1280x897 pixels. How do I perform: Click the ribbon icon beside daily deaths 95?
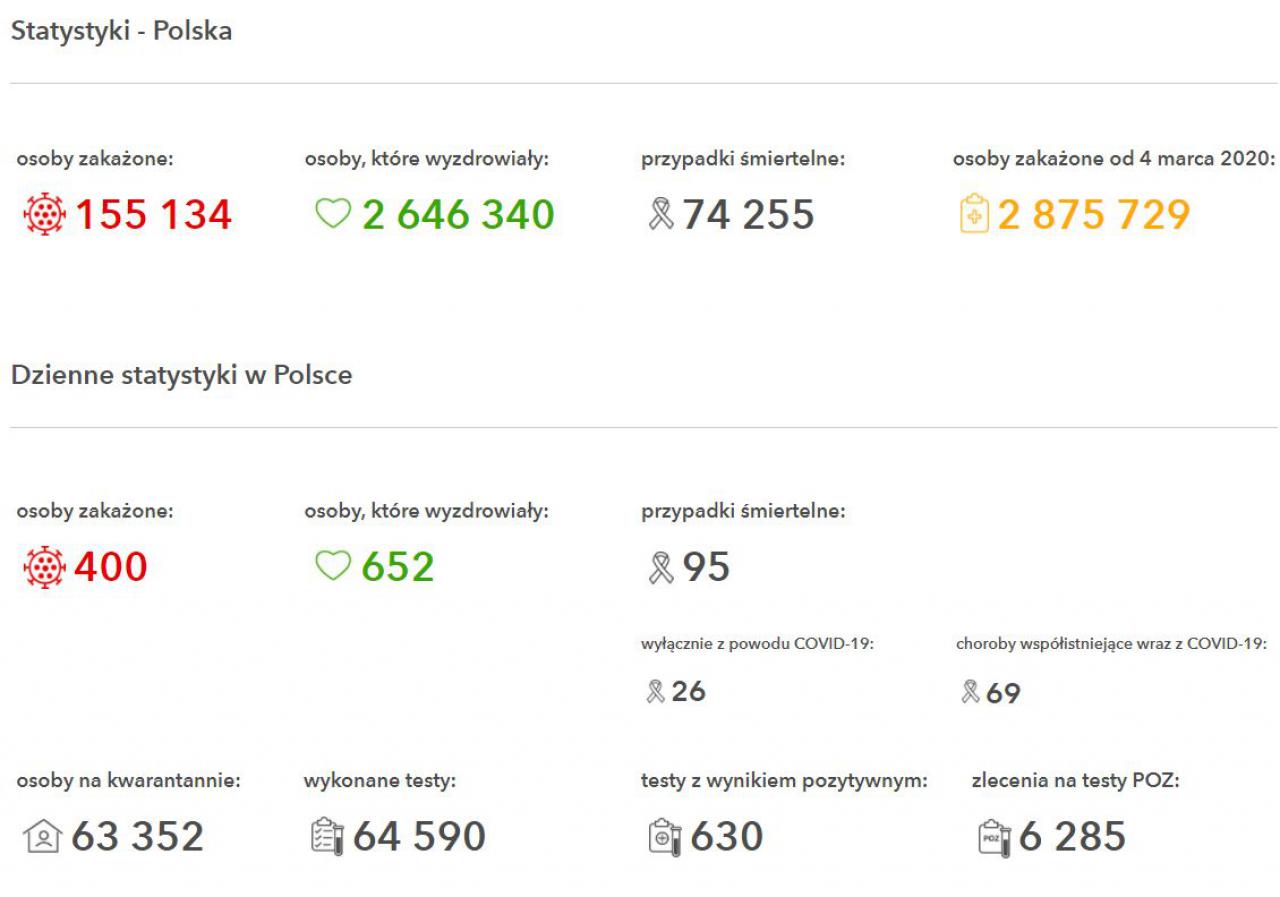(660, 567)
